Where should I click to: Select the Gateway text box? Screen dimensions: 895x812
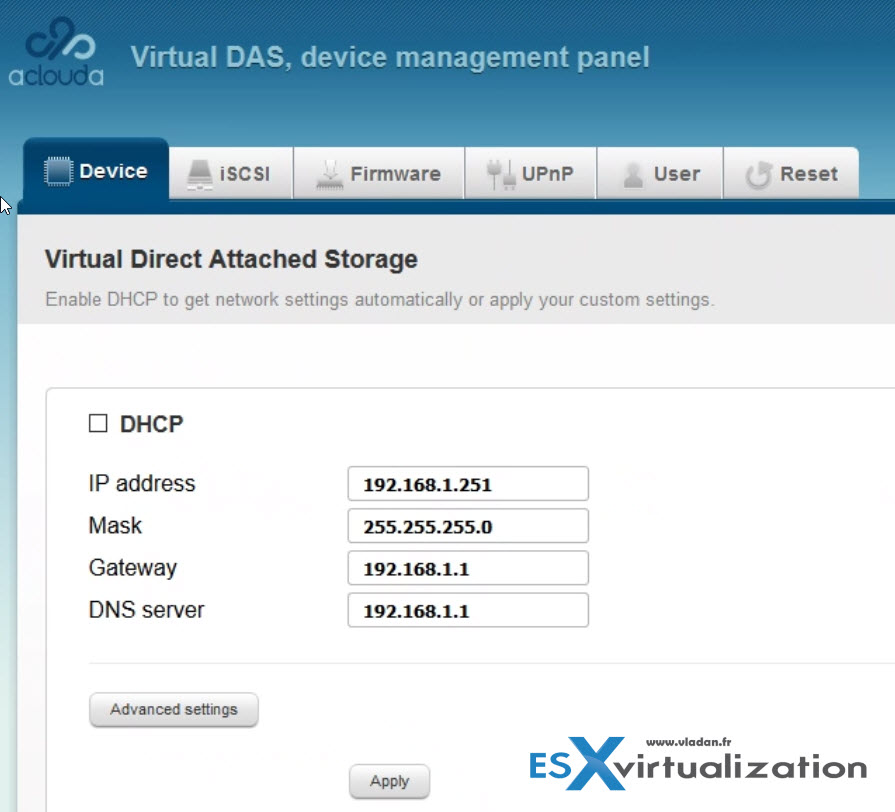point(468,568)
